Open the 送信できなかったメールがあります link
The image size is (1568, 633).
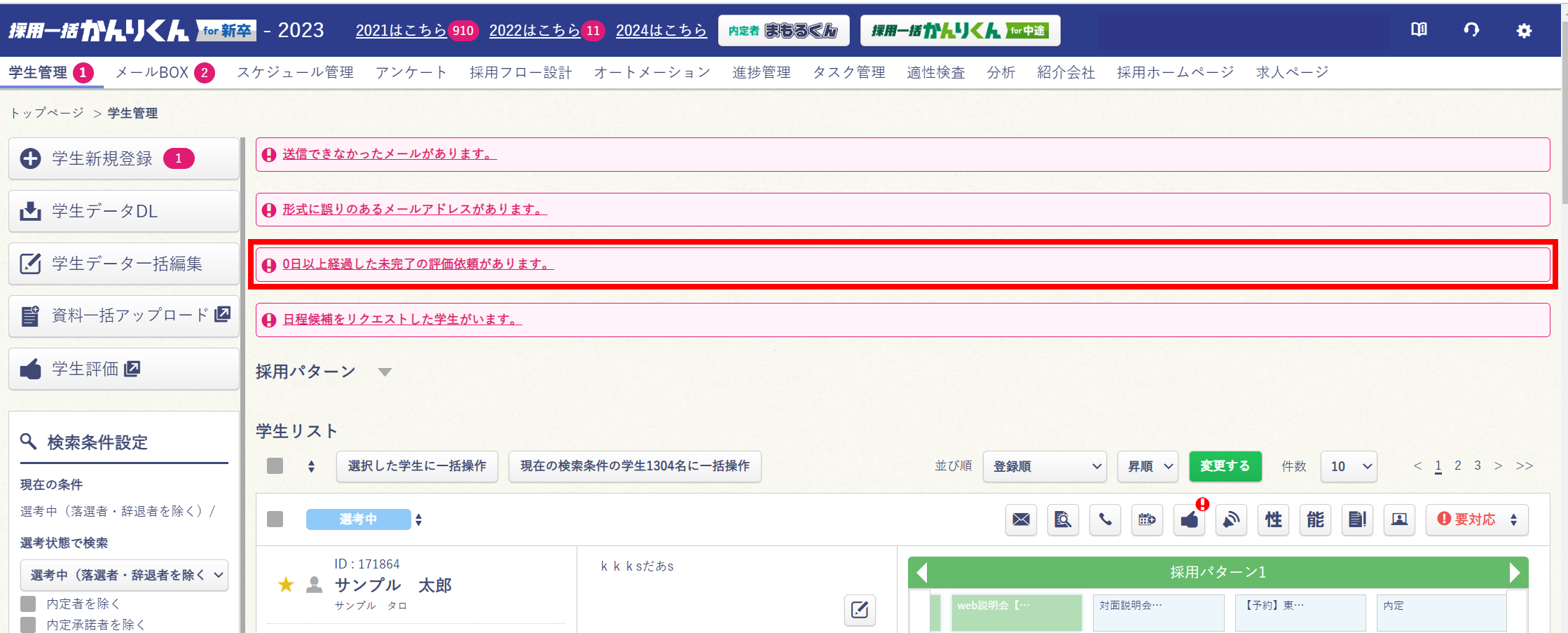[x=390, y=154]
